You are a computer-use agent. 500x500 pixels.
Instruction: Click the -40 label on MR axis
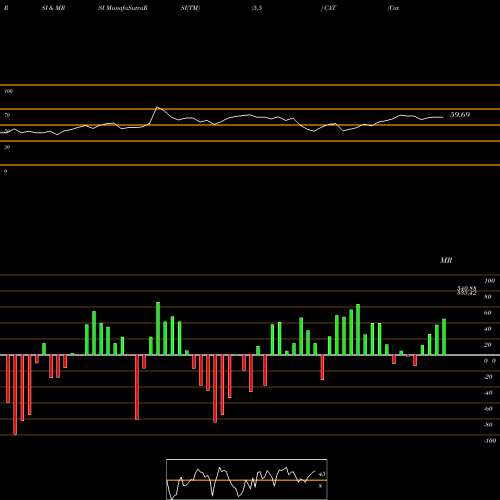click(488, 393)
